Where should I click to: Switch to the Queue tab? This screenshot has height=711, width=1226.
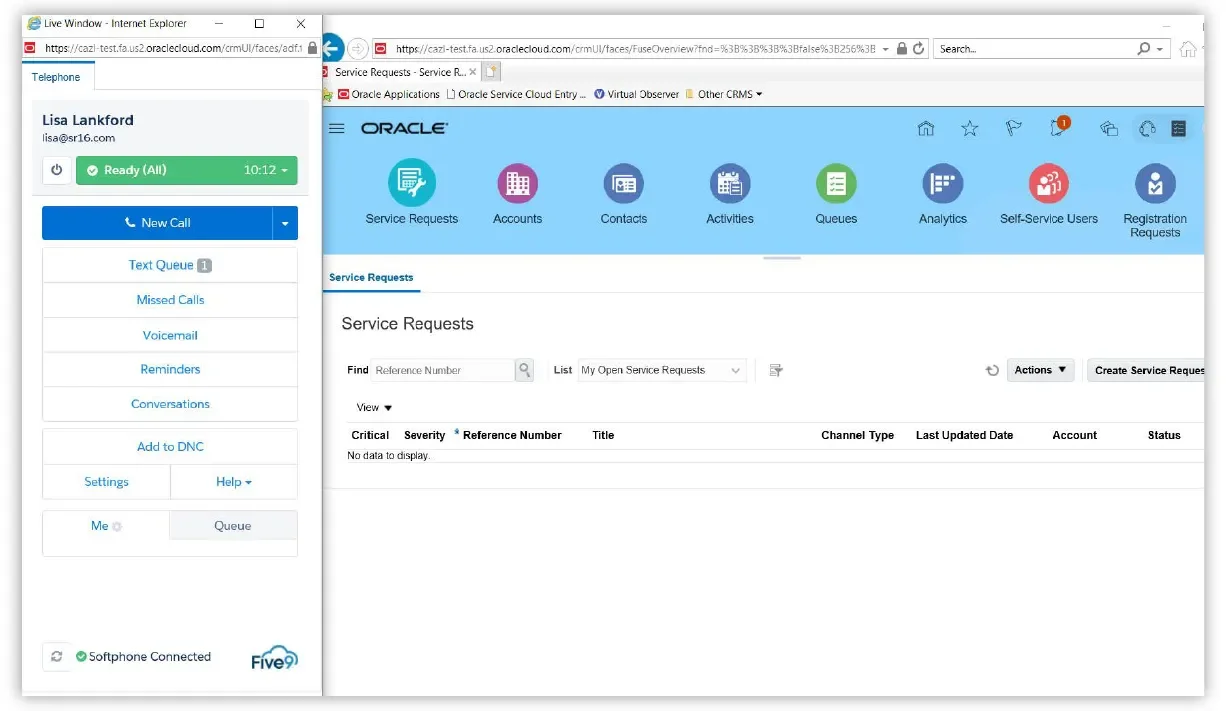pyautogui.click(x=233, y=526)
